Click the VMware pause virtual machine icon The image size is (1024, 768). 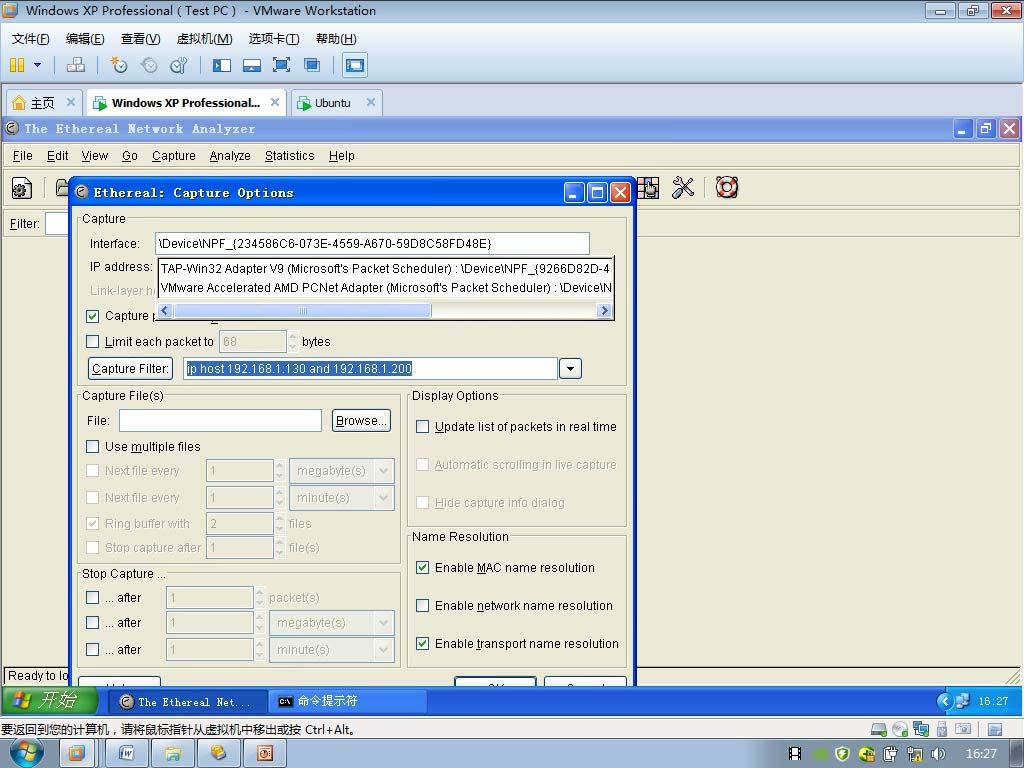(x=17, y=65)
